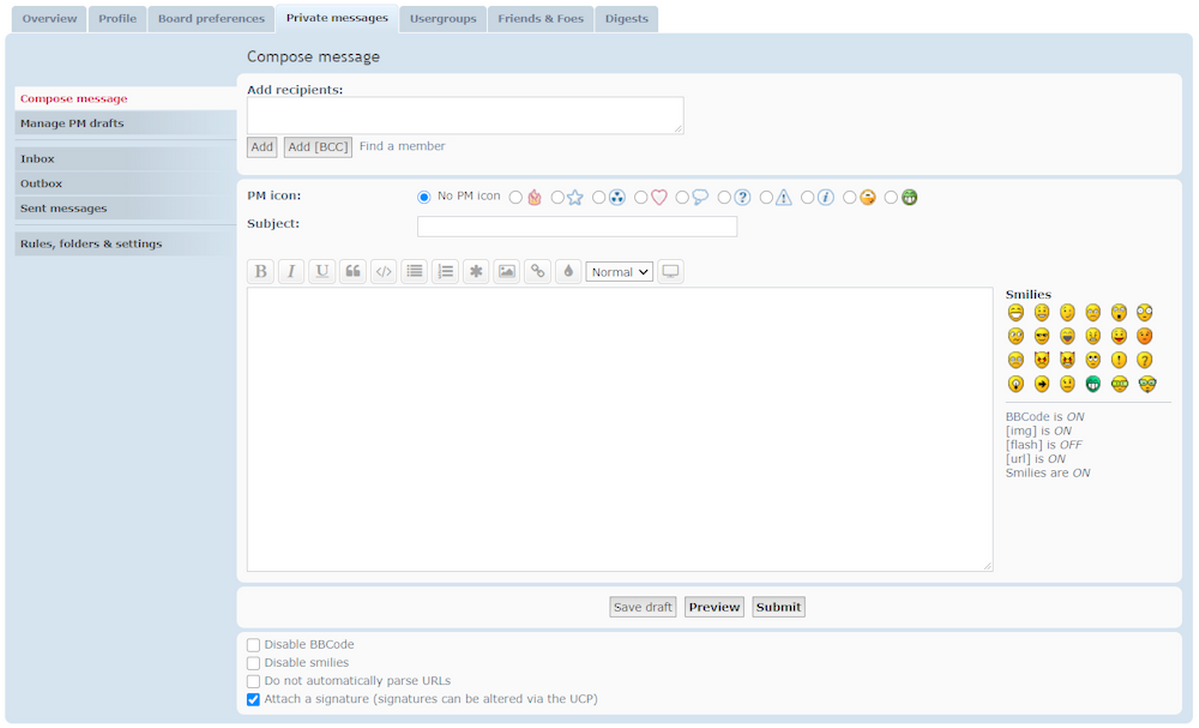The width and height of the screenshot is (1199, 728).
Task: Click into the Add recipients text area
Action: click(465, 115)
